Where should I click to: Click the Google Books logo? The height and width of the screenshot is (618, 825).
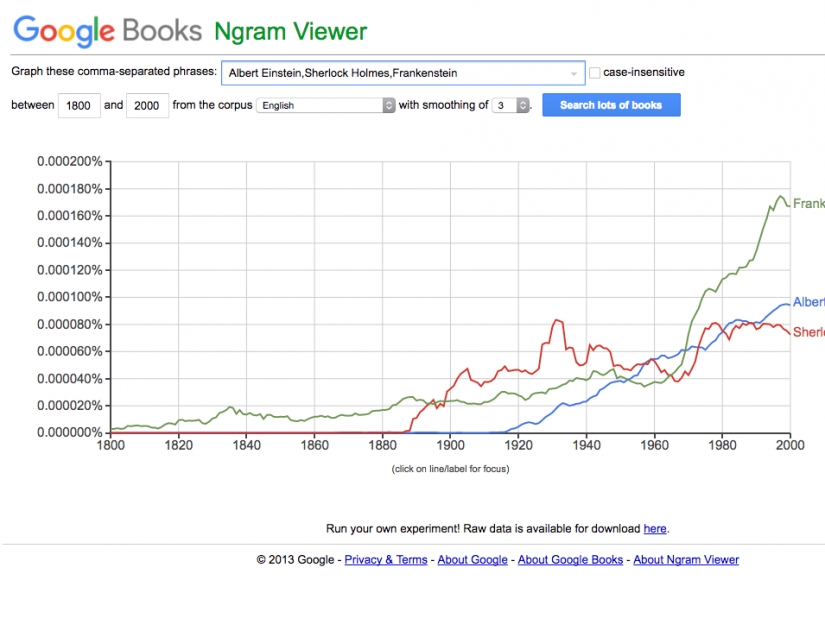107,31
